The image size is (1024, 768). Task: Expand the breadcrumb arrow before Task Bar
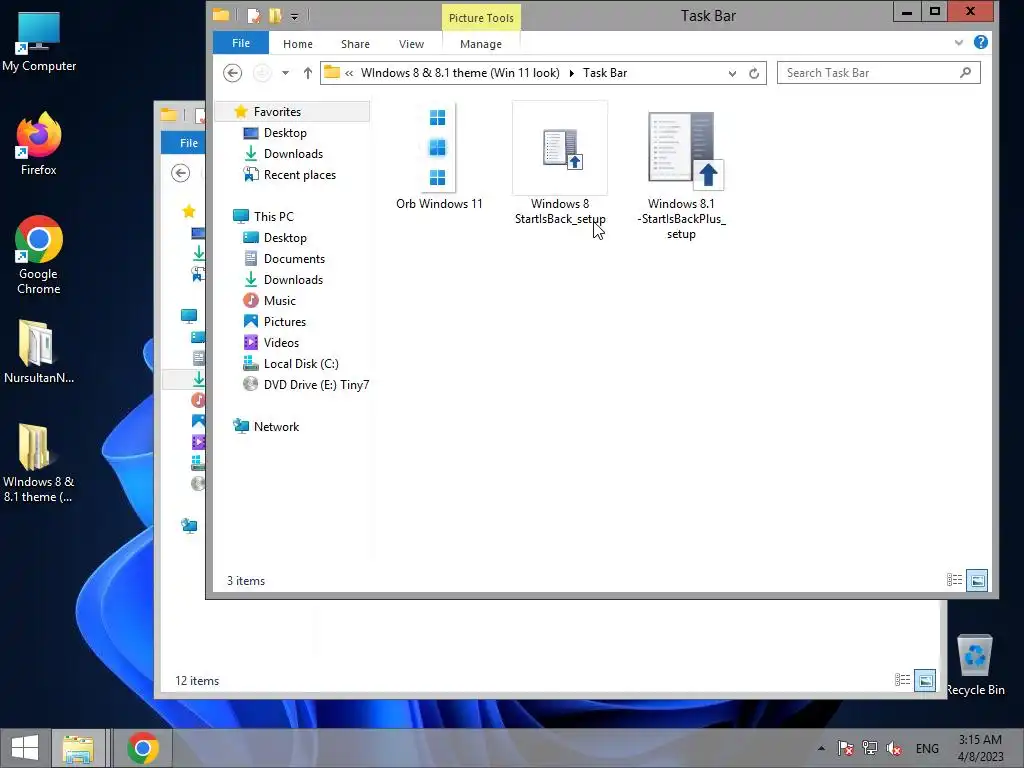(571, 73)
